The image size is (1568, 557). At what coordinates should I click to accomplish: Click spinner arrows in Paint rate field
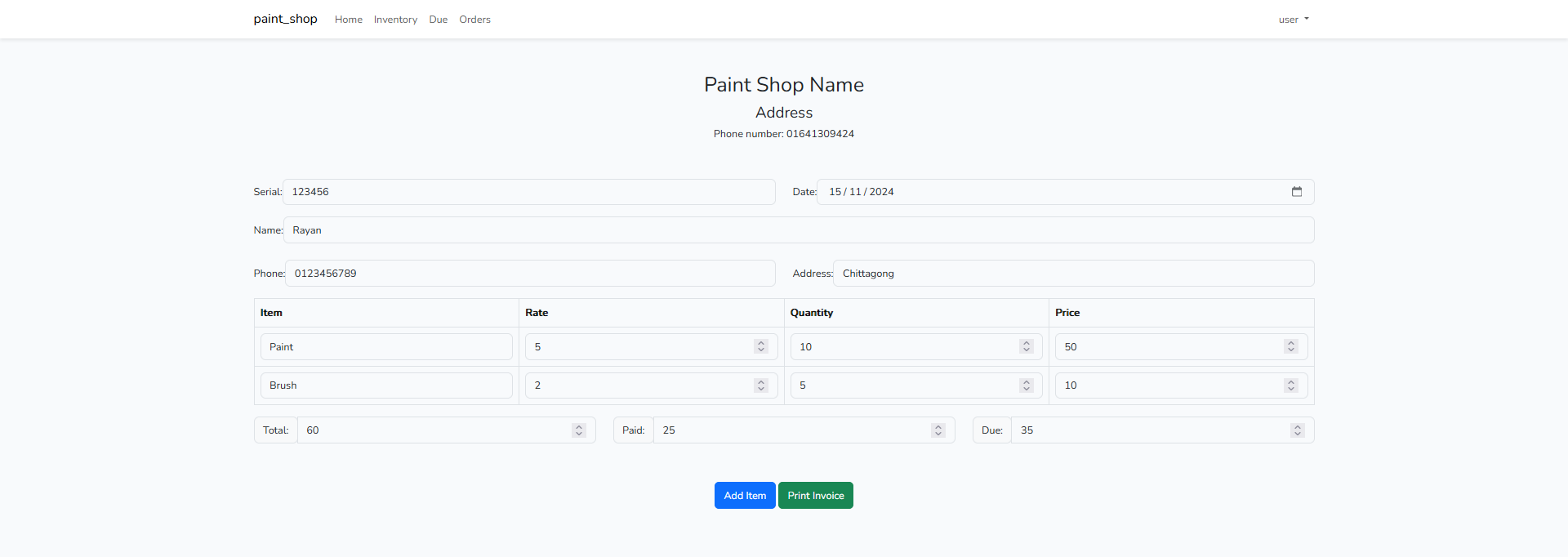coord(761,347)
